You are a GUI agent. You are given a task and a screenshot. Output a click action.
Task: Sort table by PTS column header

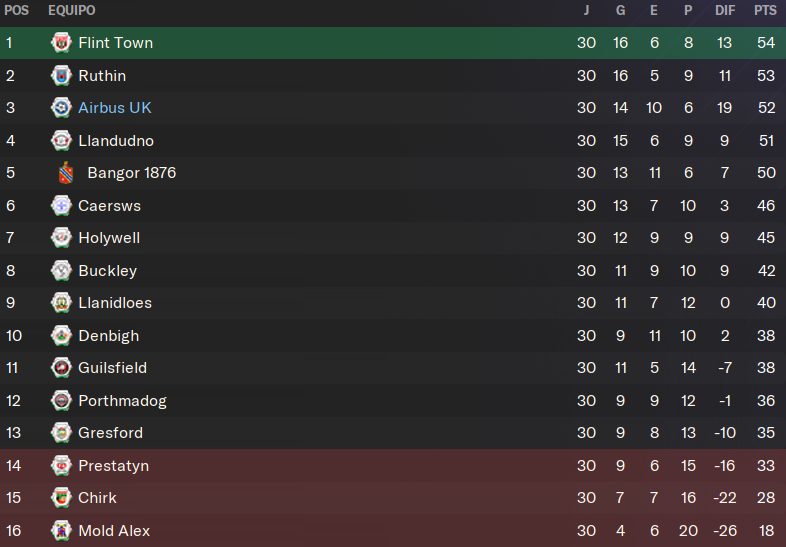pyautogui.click(x=765, y=11)
